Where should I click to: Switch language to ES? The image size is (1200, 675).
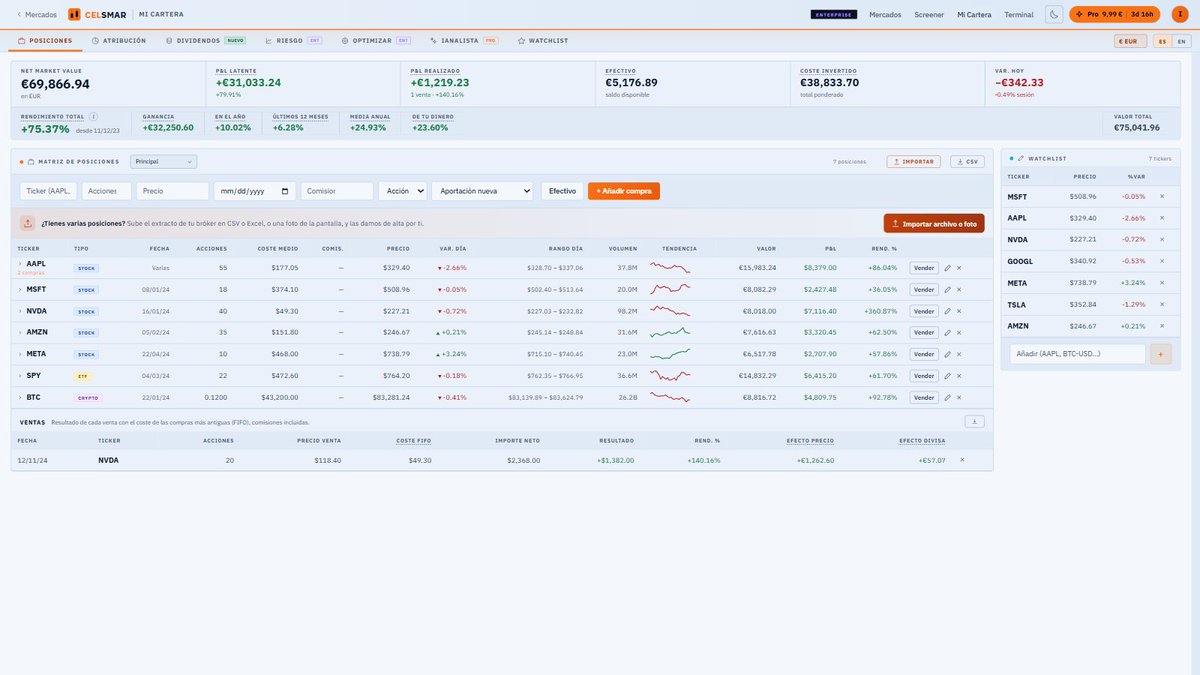click(1162, 41)
